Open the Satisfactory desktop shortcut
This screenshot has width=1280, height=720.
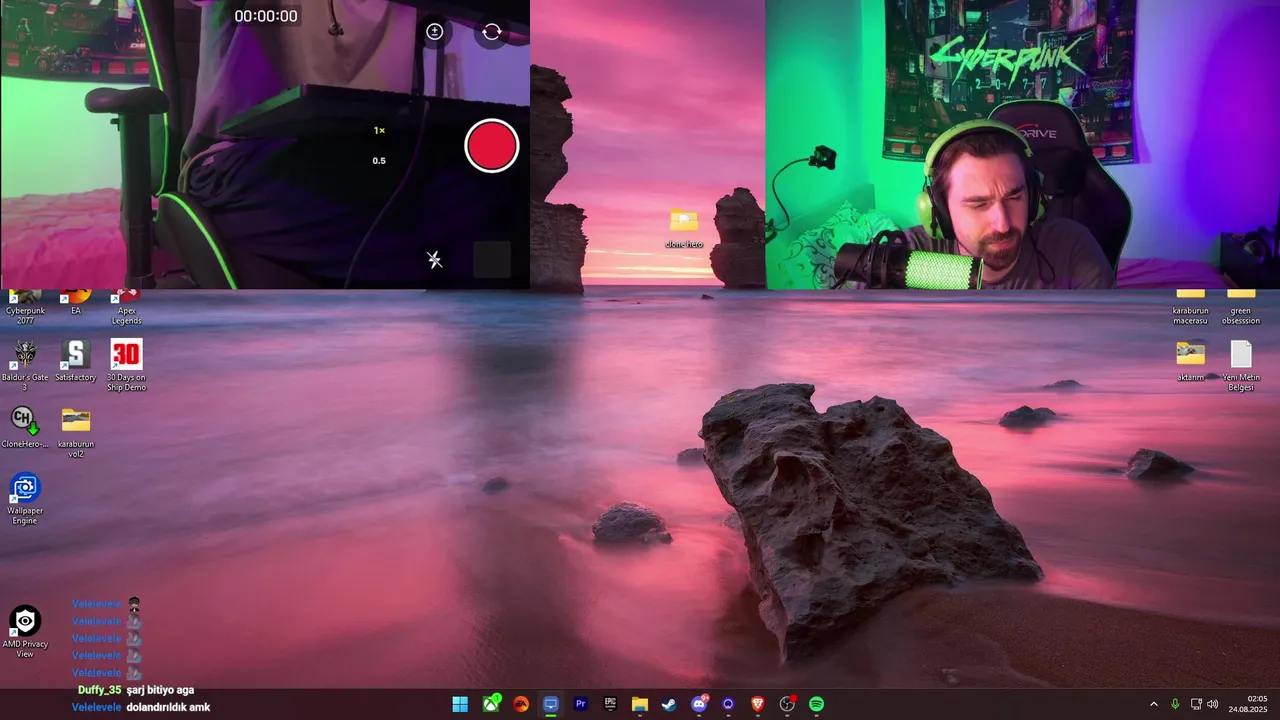[x=75, y=362]
